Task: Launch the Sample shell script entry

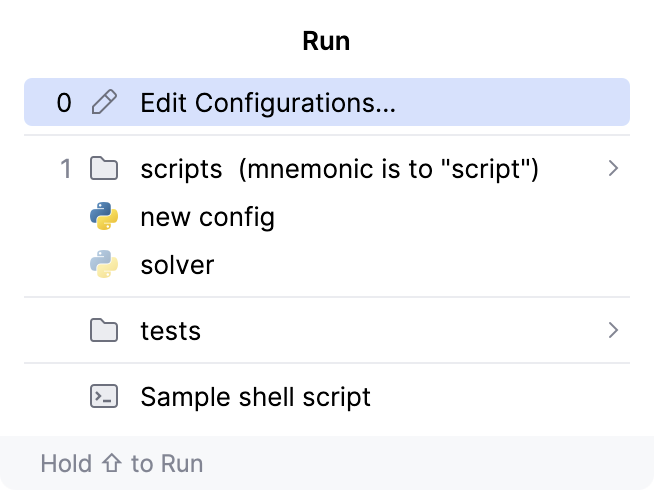Action: click(x=255, y=396)
